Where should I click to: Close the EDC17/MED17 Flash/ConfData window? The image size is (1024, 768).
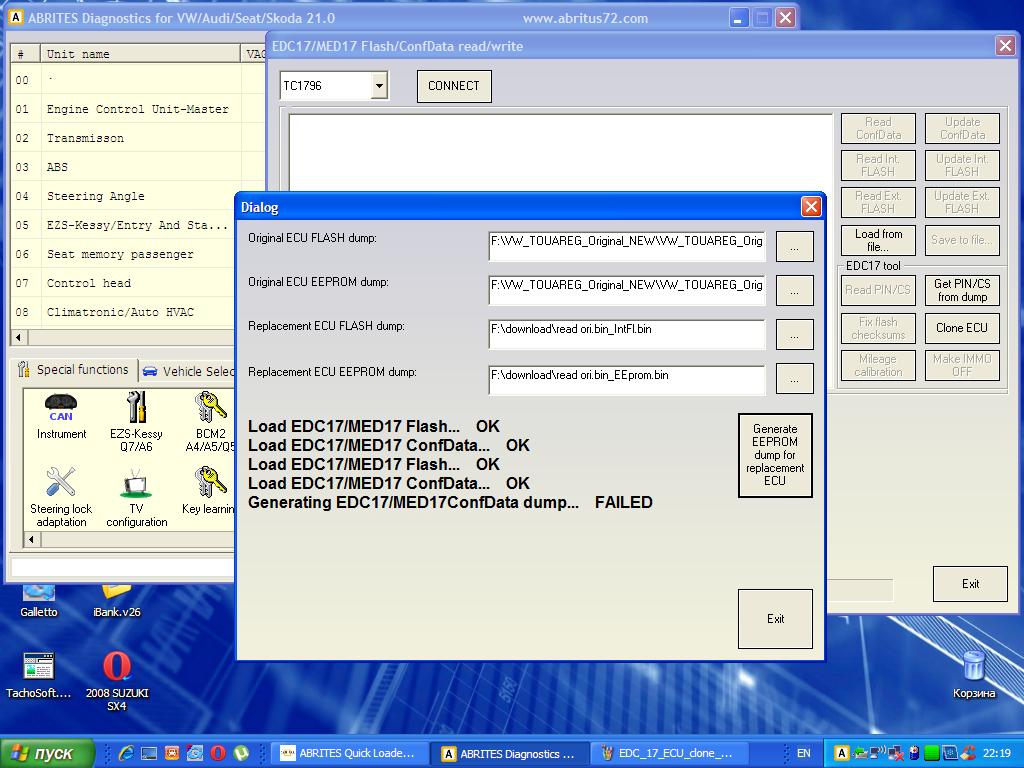(1004, 46)
